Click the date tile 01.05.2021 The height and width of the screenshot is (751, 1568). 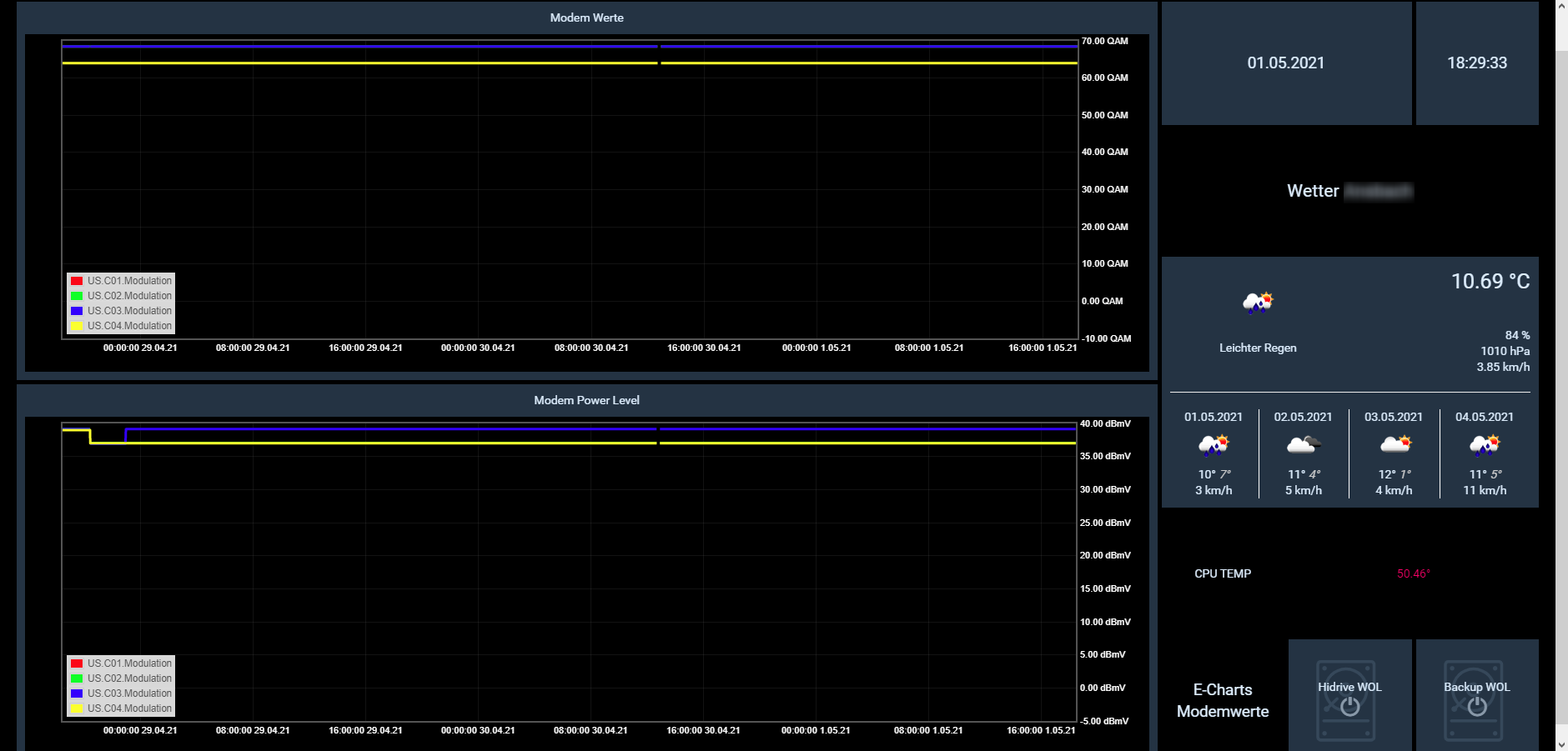1286,63
